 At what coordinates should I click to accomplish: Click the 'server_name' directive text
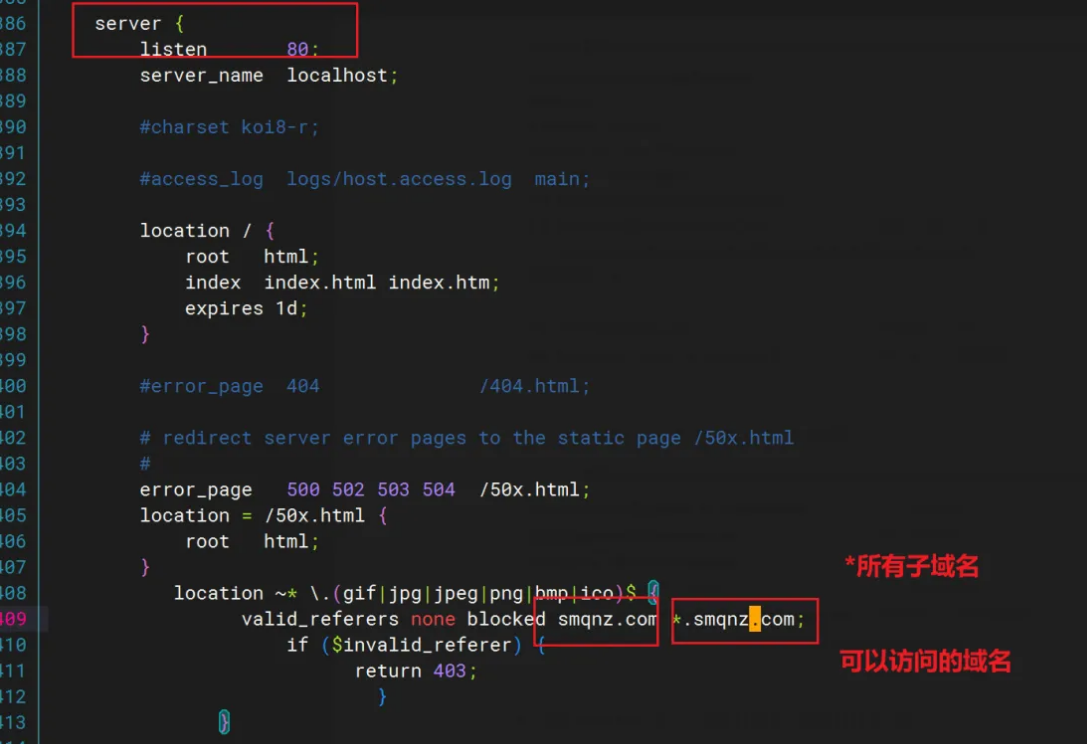coord(202,76)
